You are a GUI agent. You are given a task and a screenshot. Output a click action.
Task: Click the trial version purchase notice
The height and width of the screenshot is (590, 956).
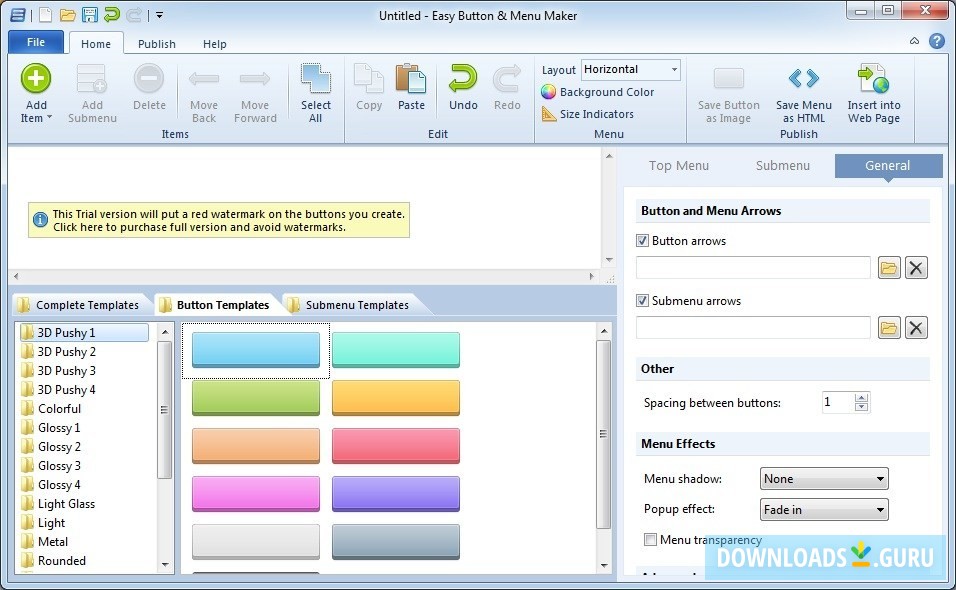click(x=219, y=220)
